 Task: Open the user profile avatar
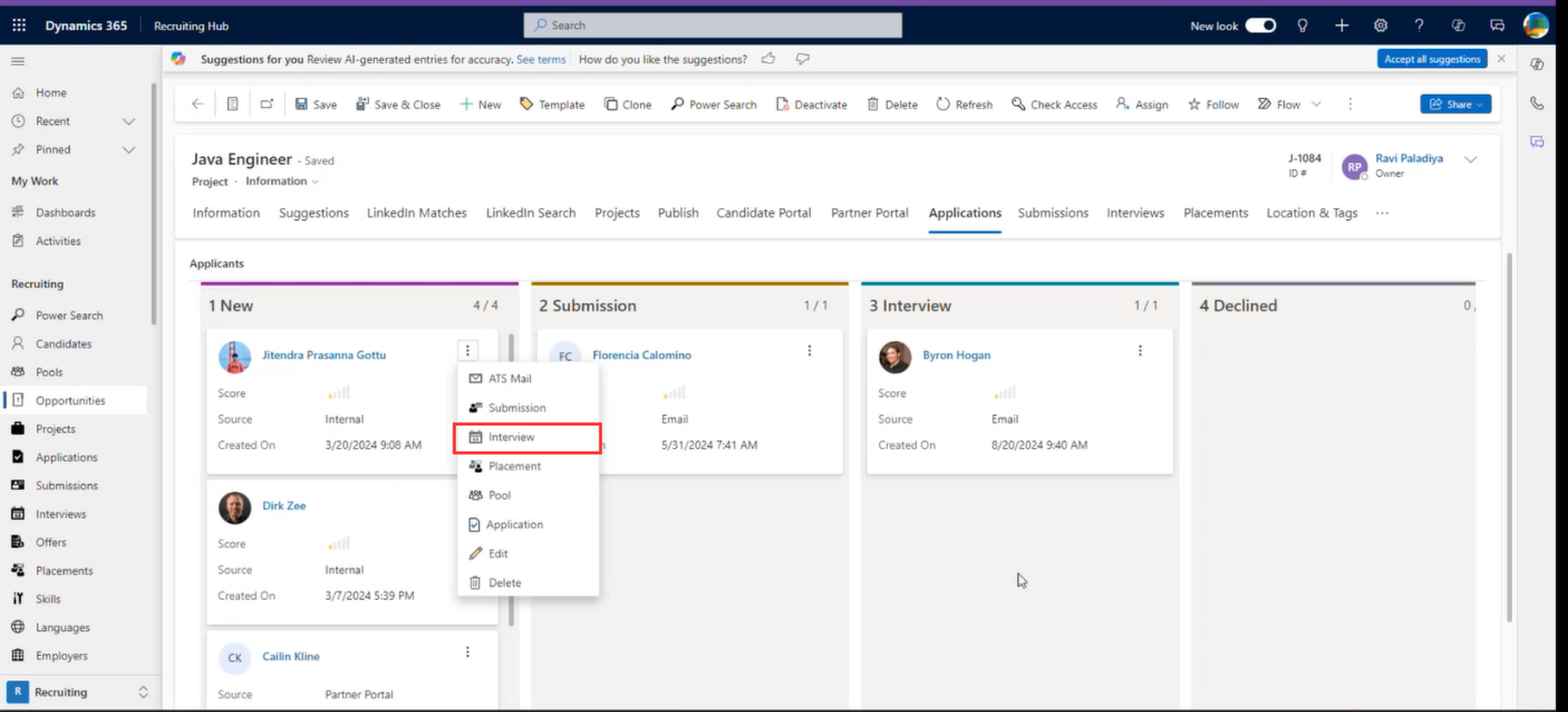tap(1536, 25)
